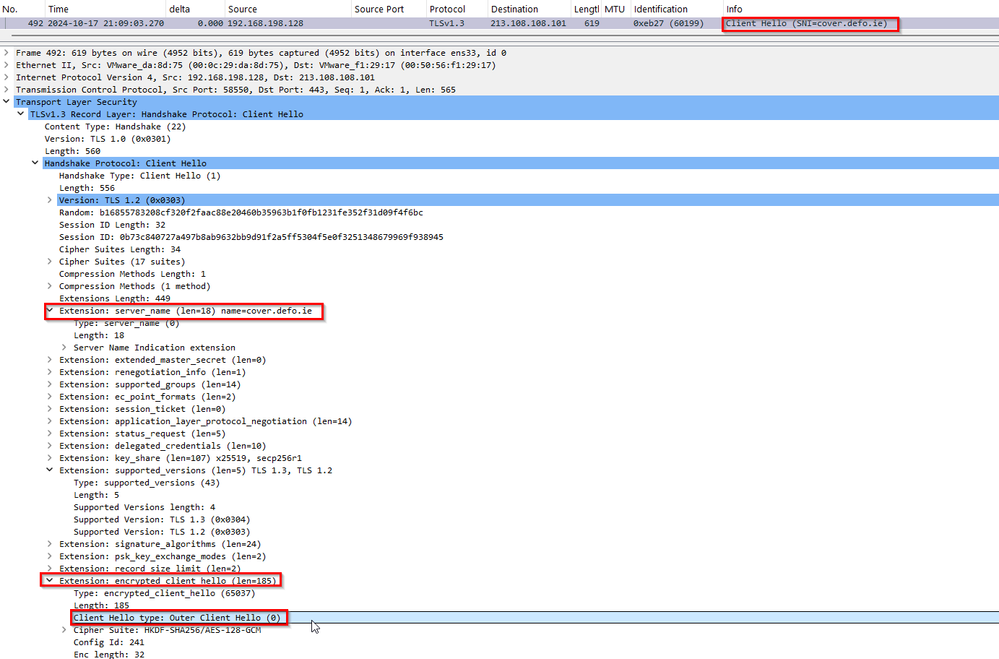The width and height of the screenshot is (999, 659).
Task: Select the Length: 560 field
Action: 72,151
